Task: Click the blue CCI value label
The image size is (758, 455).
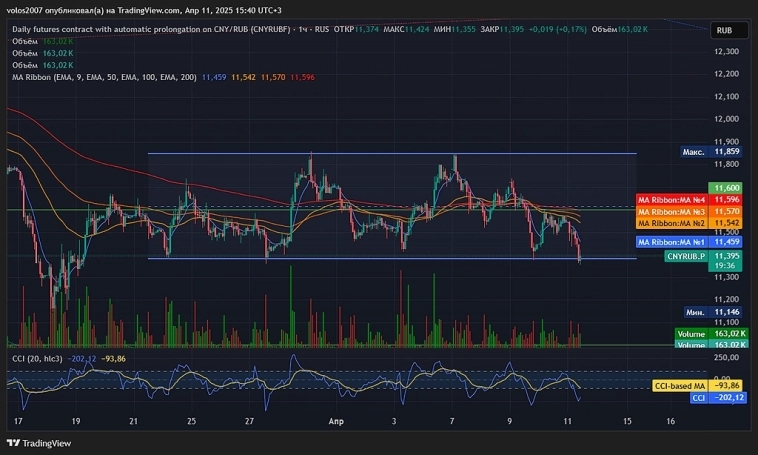Action: click(699, 397)
